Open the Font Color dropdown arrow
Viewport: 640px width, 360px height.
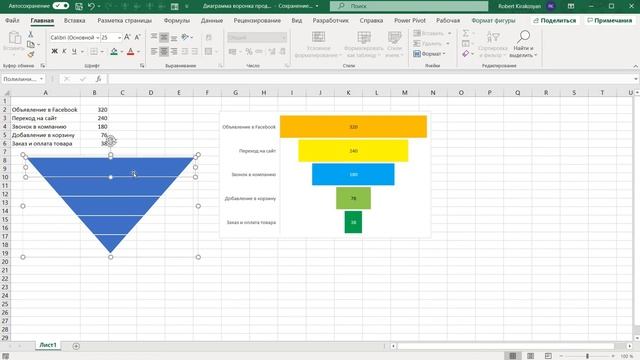138,51
